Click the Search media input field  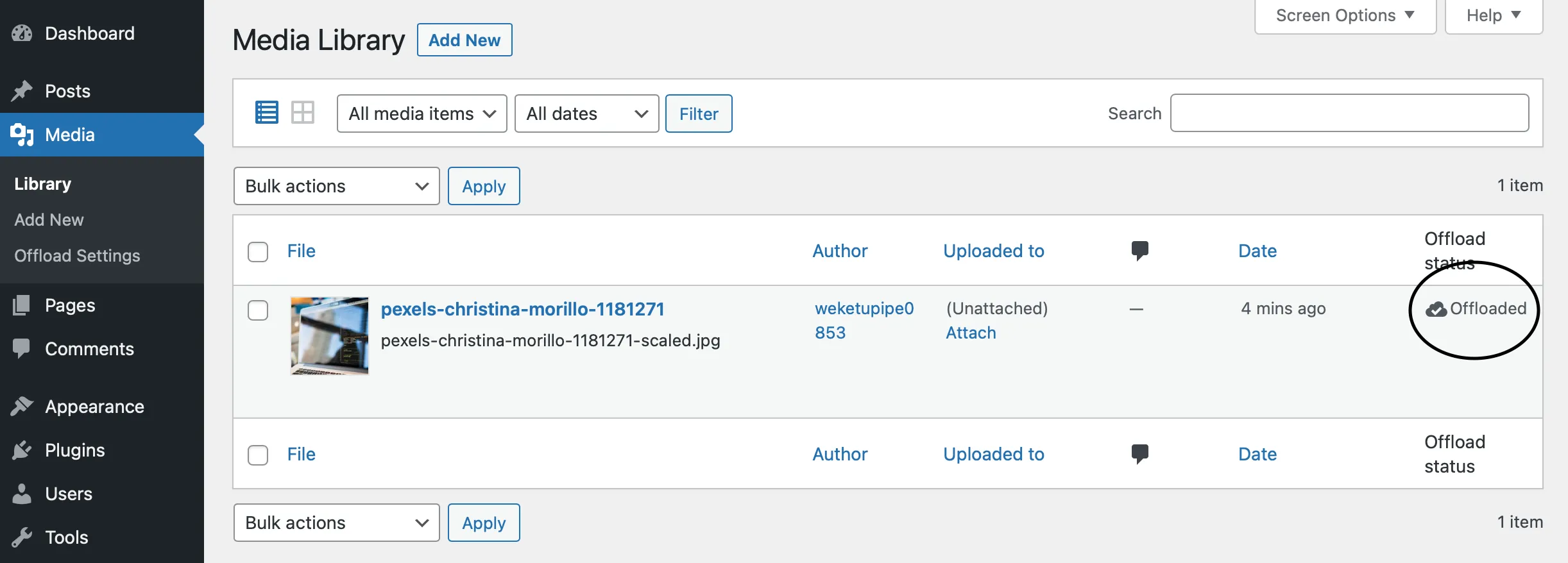point(1350,113)
